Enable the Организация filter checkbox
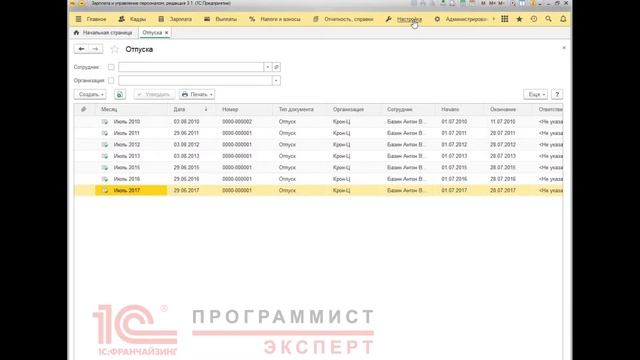 coord(111,80)
